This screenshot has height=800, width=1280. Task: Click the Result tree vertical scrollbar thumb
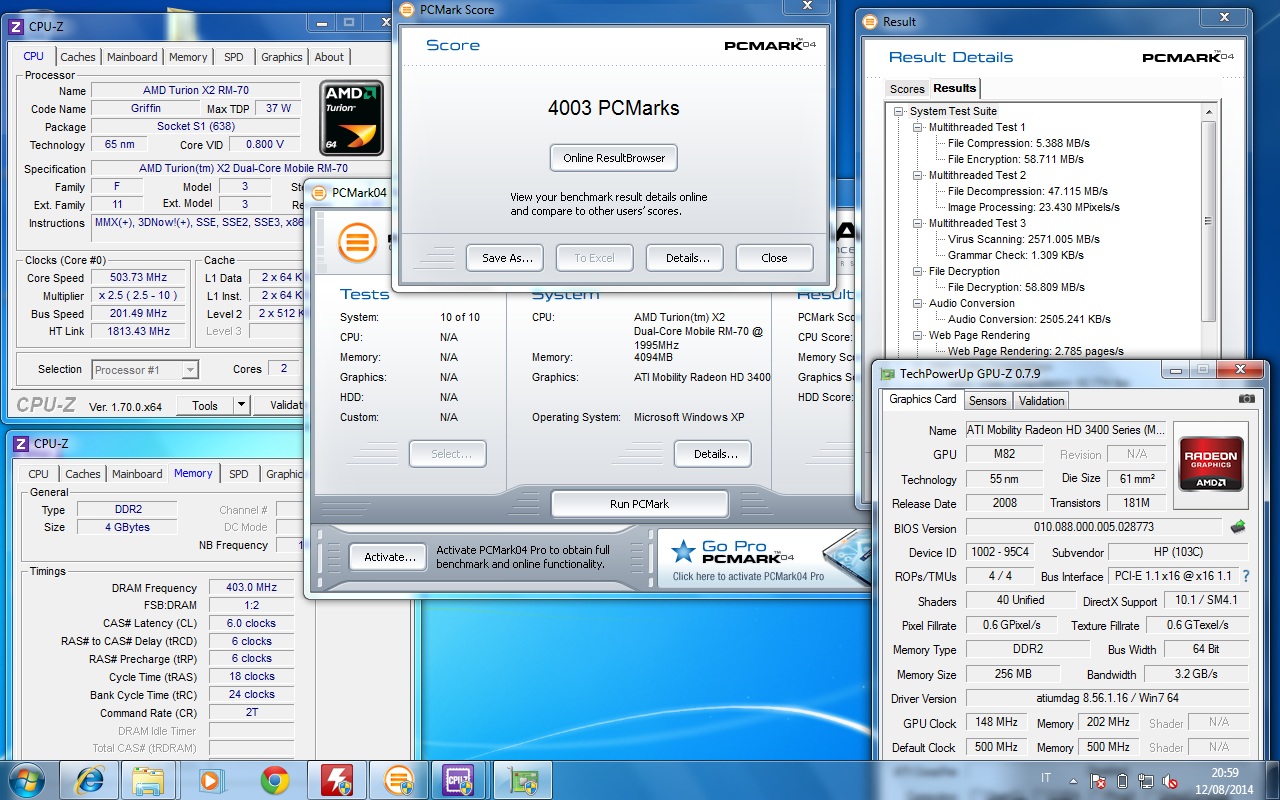point(1209,220)
